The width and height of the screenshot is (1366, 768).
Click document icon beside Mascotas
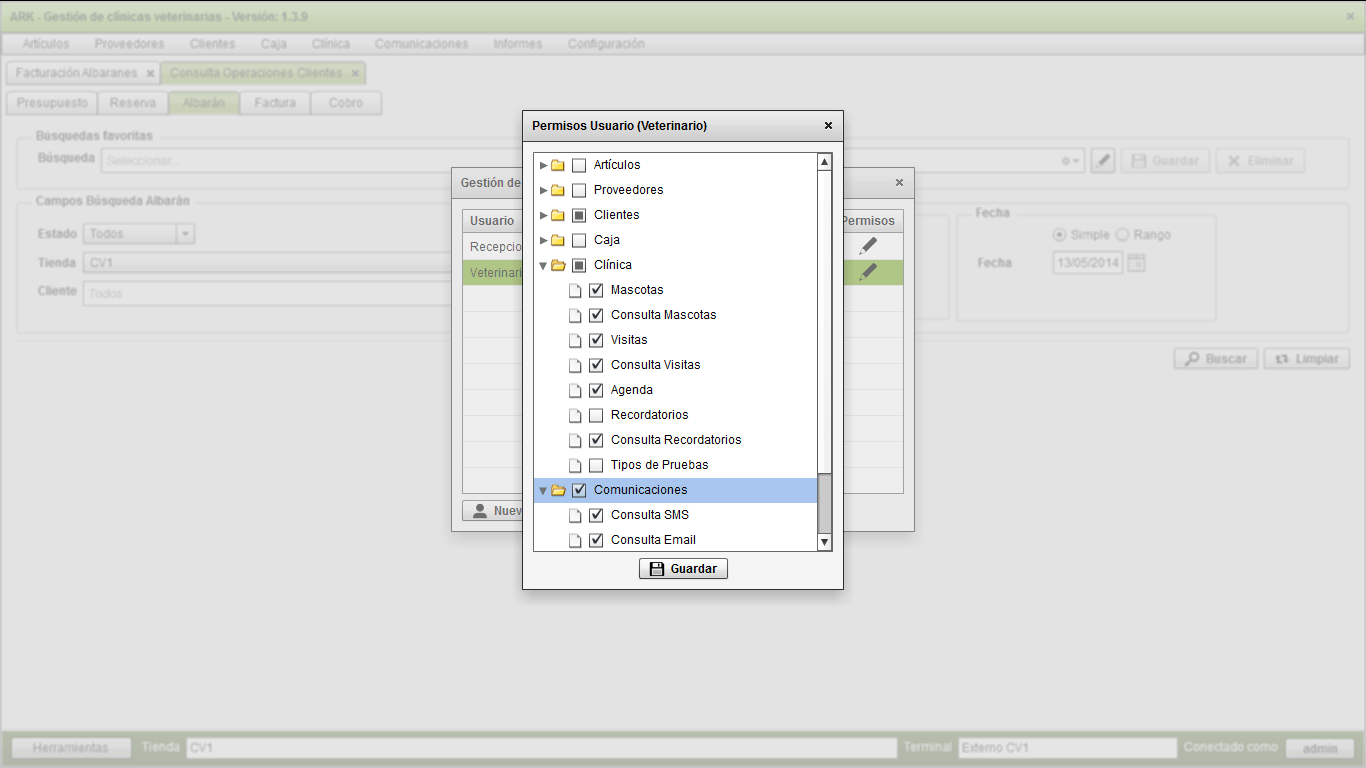(575, 290)
